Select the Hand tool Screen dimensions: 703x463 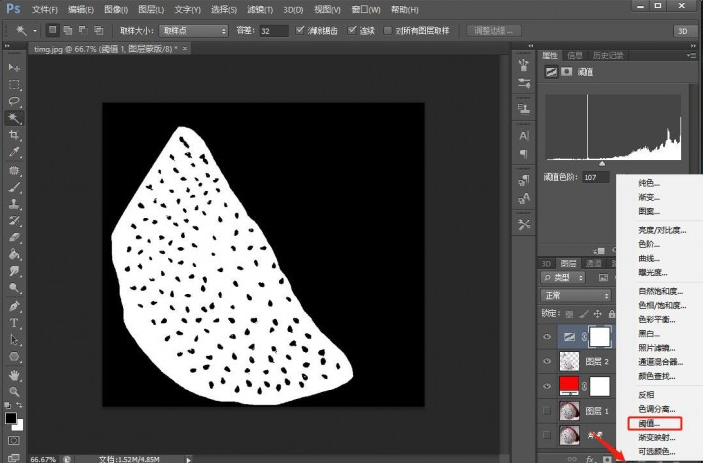[15, 374]
